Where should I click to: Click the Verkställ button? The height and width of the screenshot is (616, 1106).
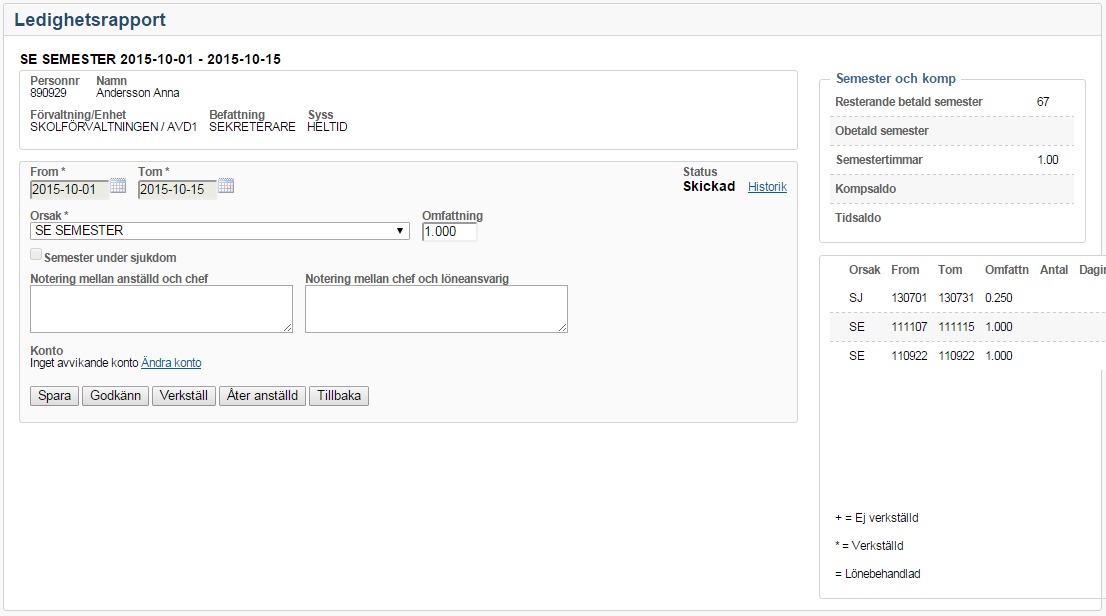pyautogui.click(x=184, y=396)
